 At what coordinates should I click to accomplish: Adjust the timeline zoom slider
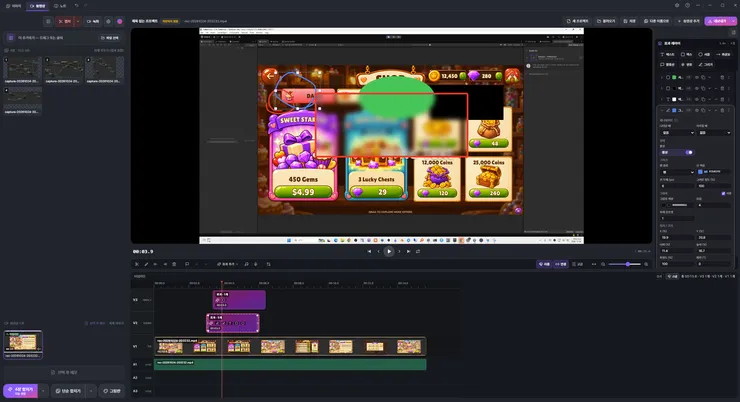627,264
